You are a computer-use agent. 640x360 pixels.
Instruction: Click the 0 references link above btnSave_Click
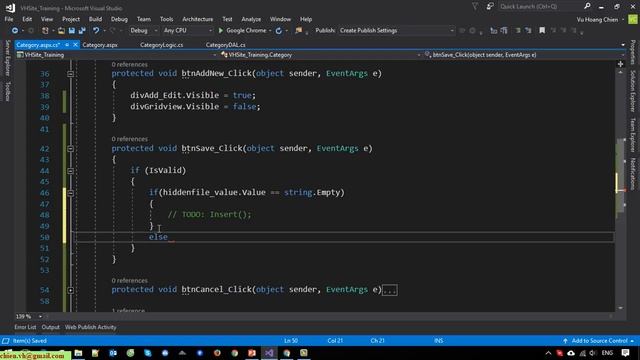[x=129, y=139]
